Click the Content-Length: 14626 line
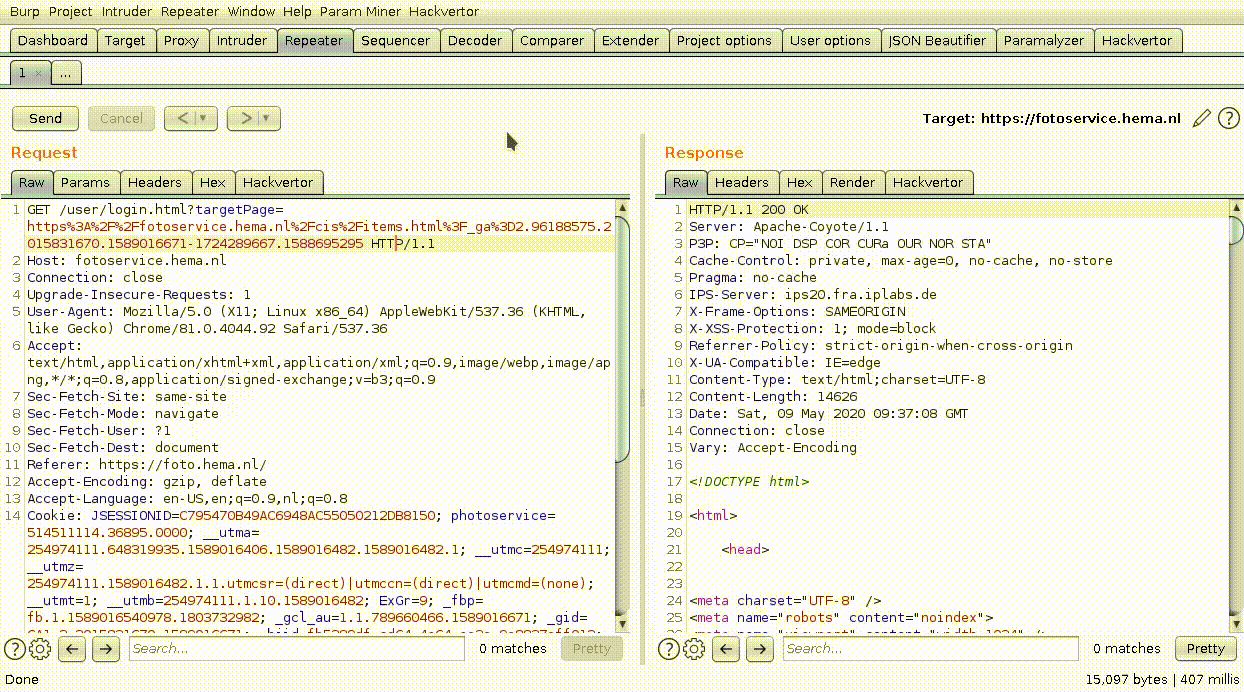The image size is (1244, 692). pyautogui.click(x=773, y=396)
